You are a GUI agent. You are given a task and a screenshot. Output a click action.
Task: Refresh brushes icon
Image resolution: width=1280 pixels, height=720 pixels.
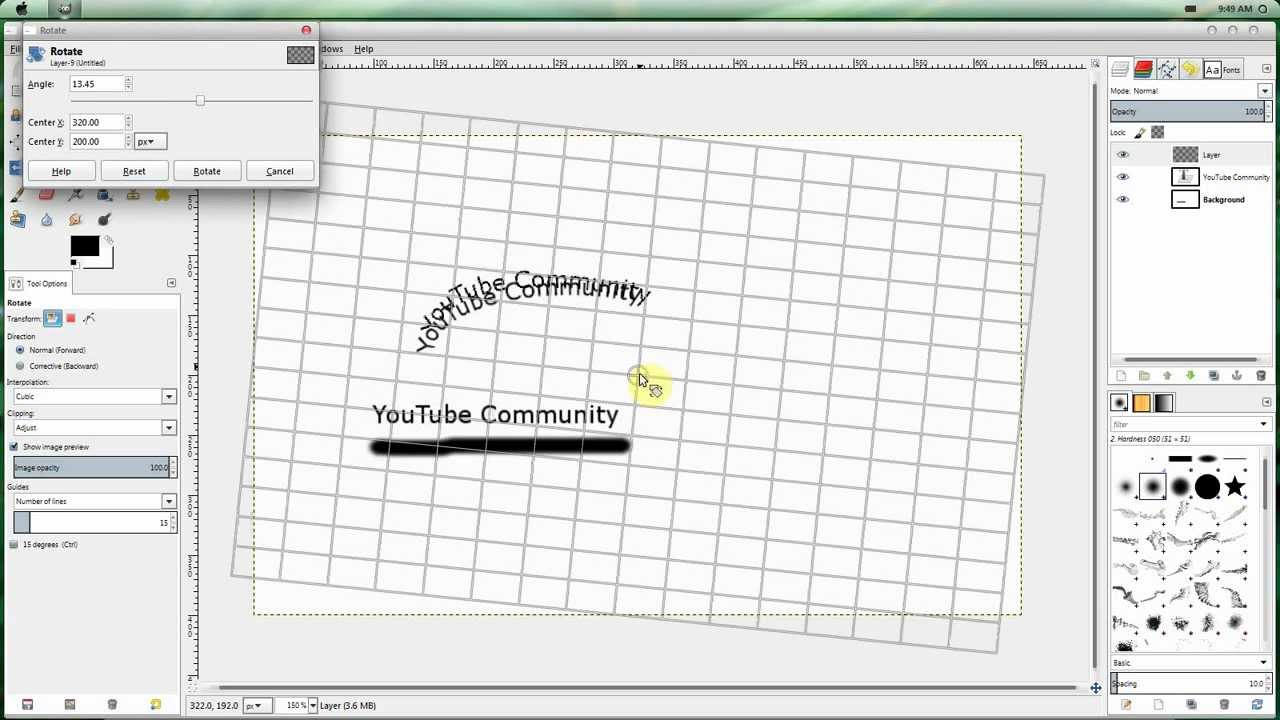coord(1257,705)
